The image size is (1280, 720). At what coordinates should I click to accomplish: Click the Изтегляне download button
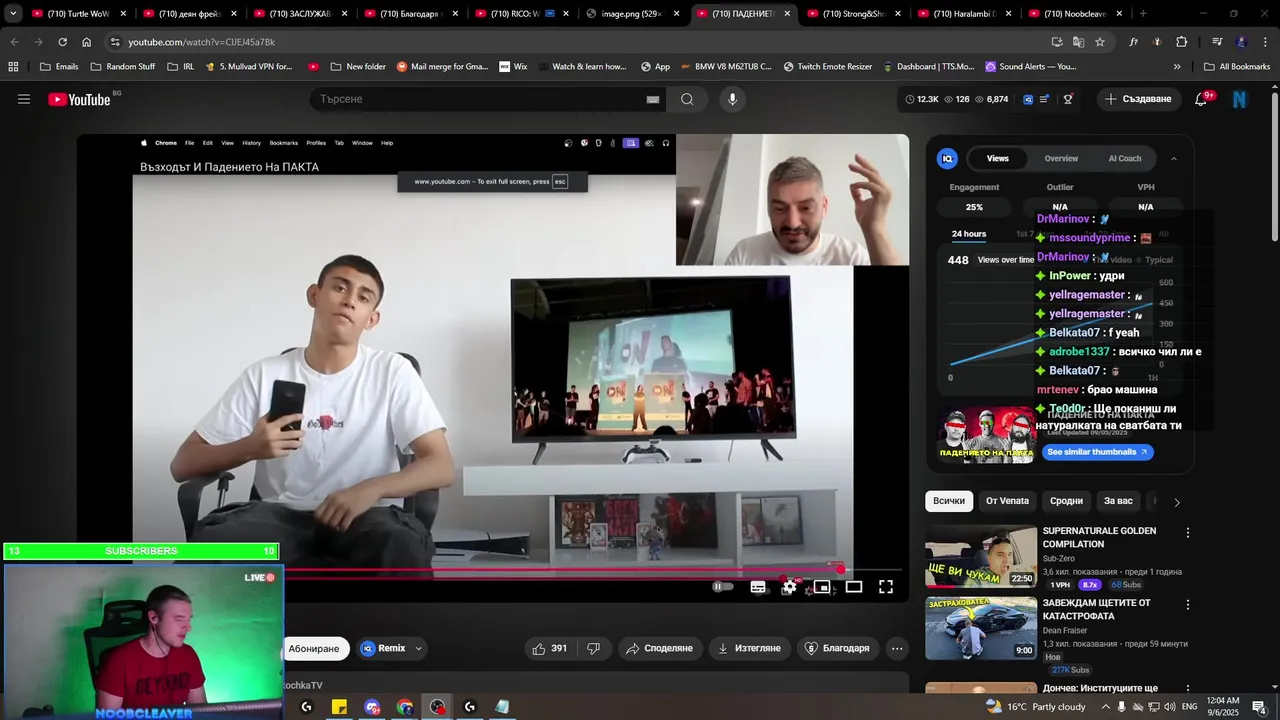750,648
